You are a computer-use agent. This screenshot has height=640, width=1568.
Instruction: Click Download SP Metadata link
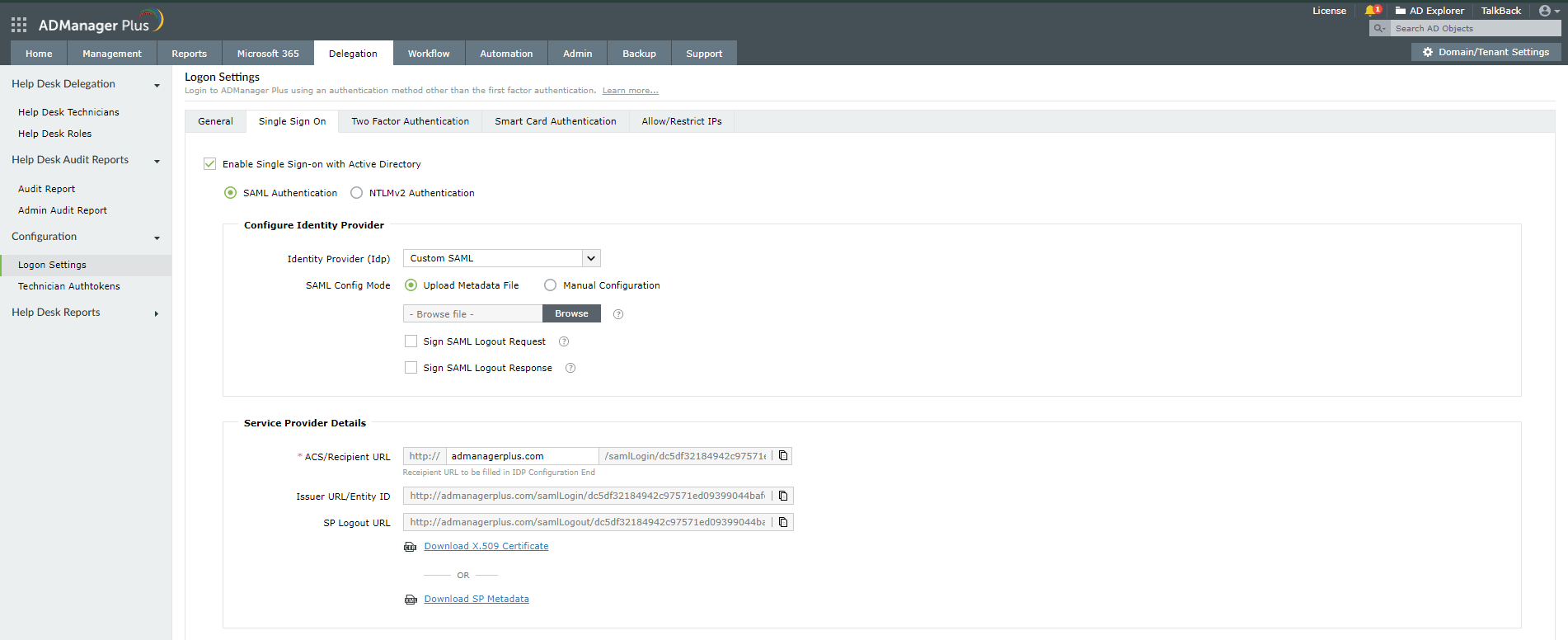477,599
